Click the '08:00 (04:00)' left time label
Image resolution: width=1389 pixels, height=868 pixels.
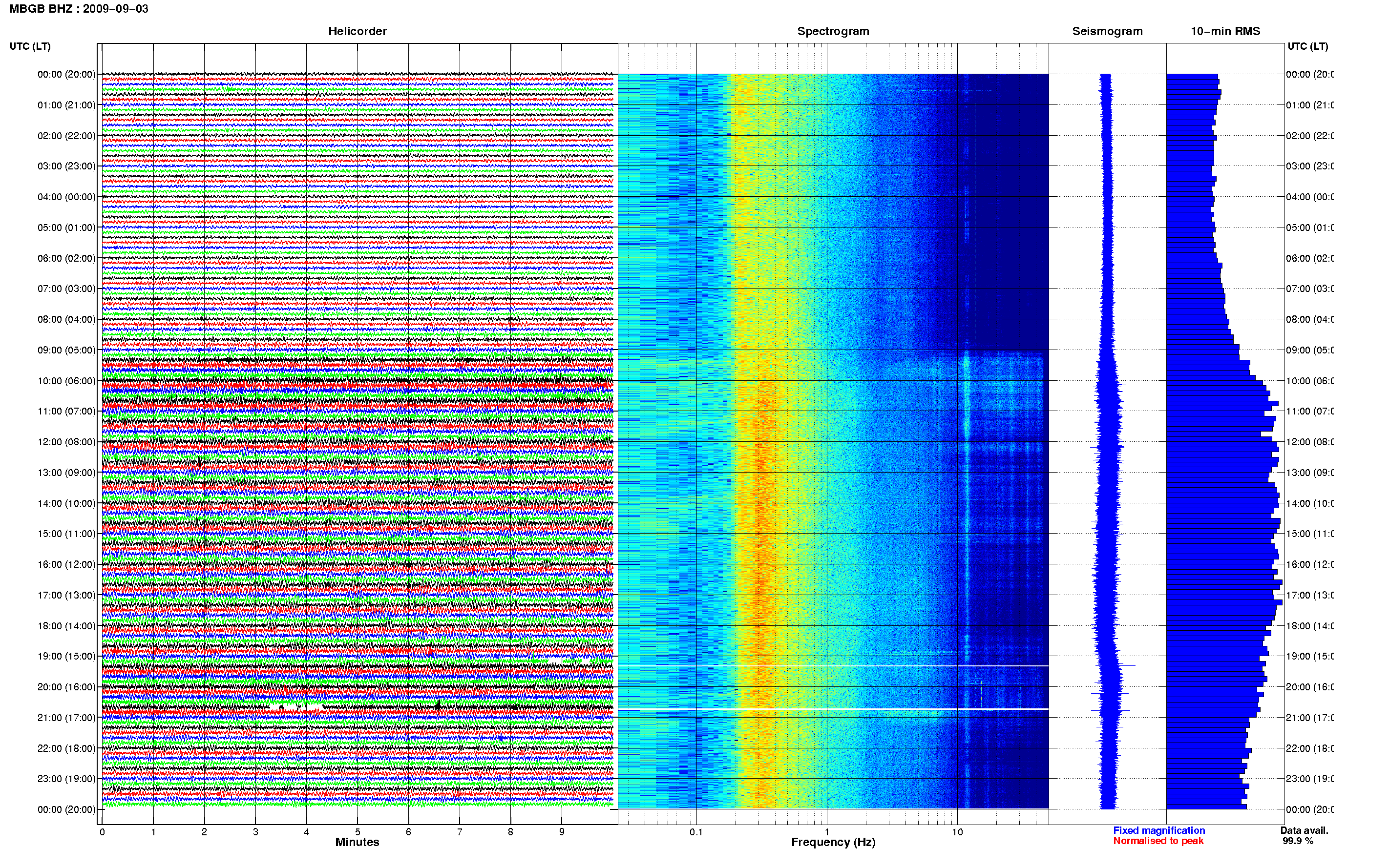(66, 319)
